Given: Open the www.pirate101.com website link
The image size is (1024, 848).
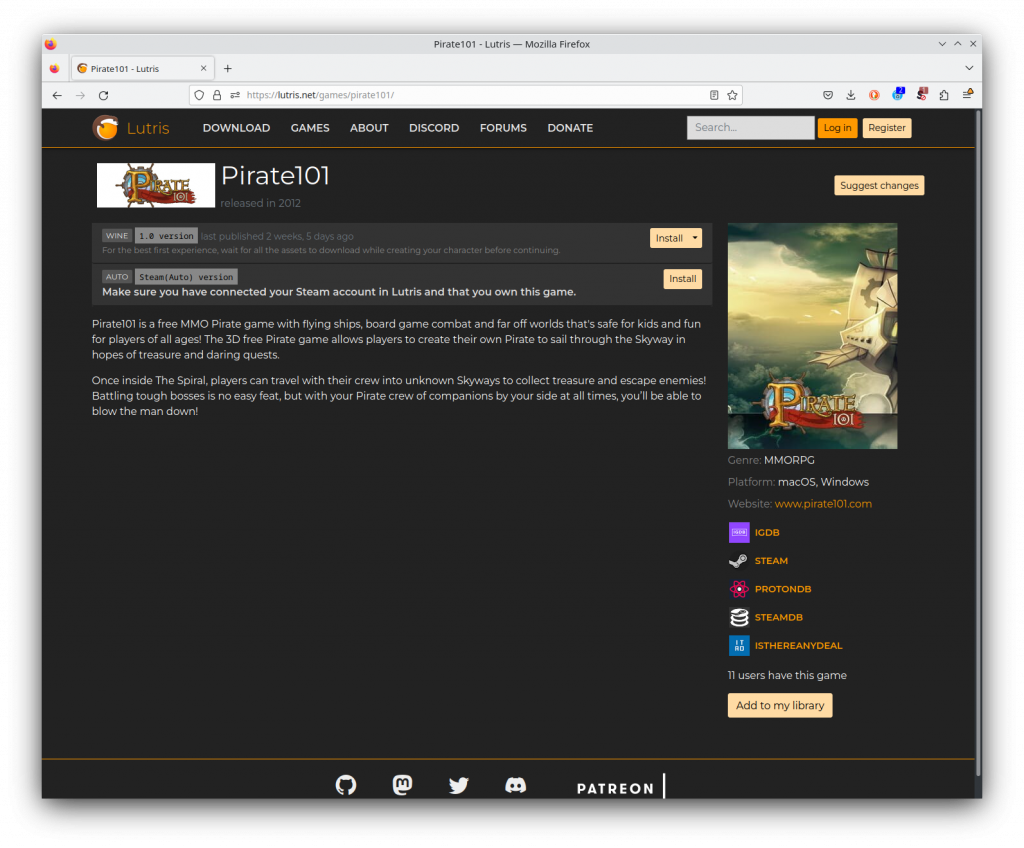Looking at the screenshot, I should point(823,504).
